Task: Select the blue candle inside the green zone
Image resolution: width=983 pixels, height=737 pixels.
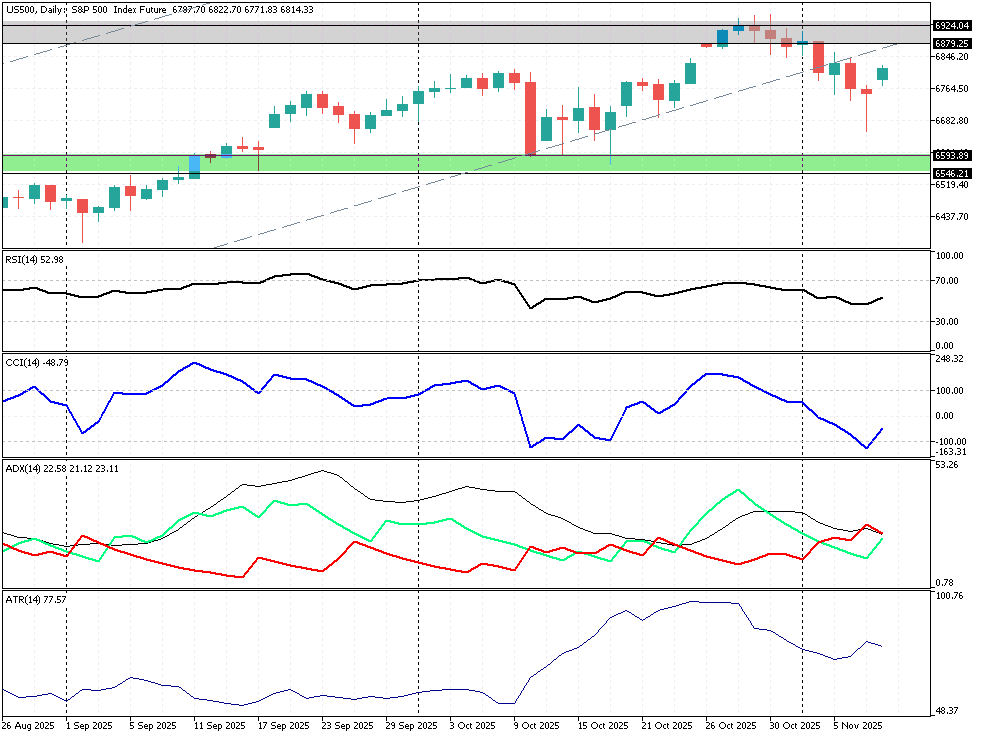Action: click(x=195, y=166)
